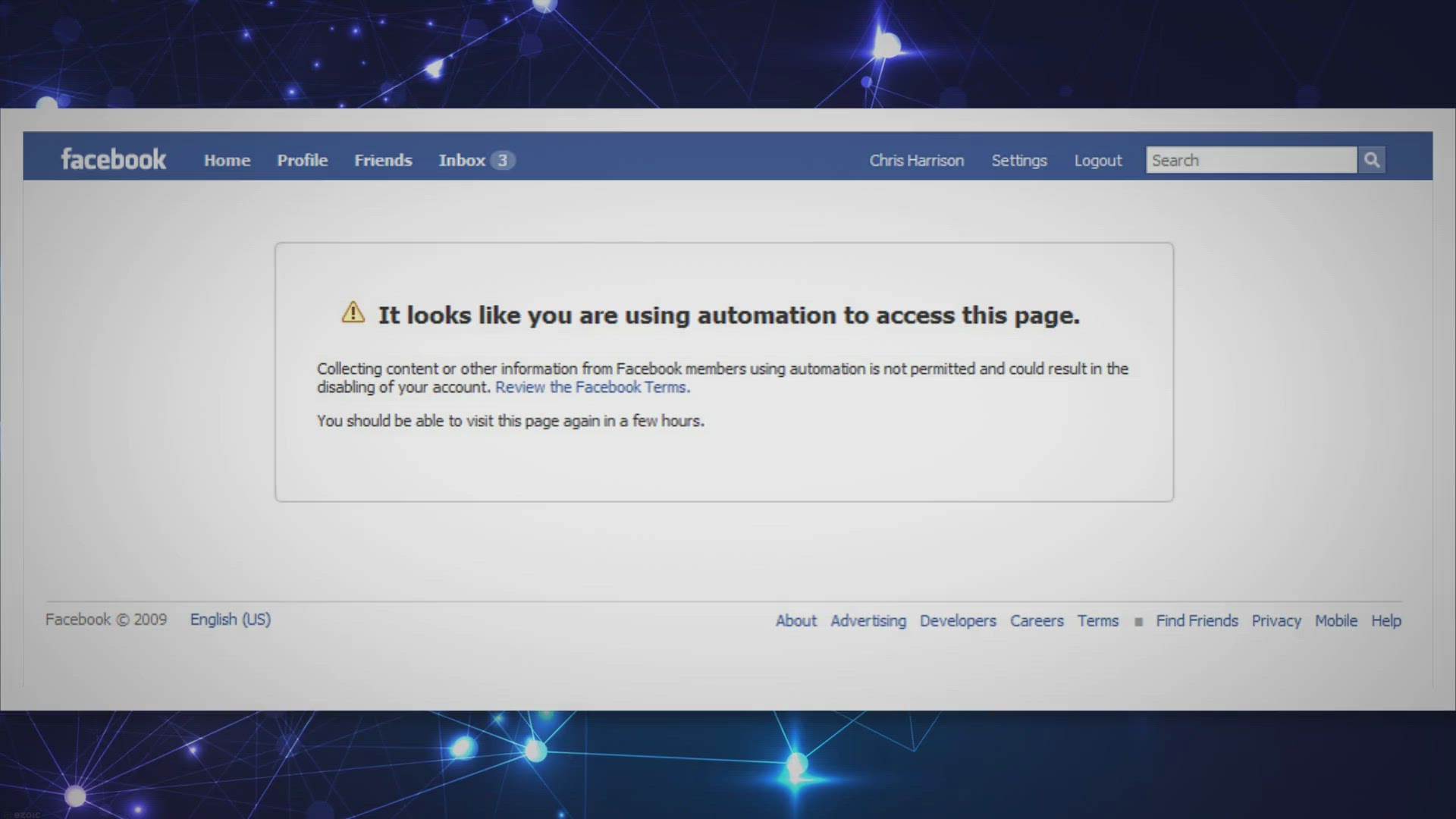
Task: Click the Inbox unread count badge
Action: [x=502, y=160]
